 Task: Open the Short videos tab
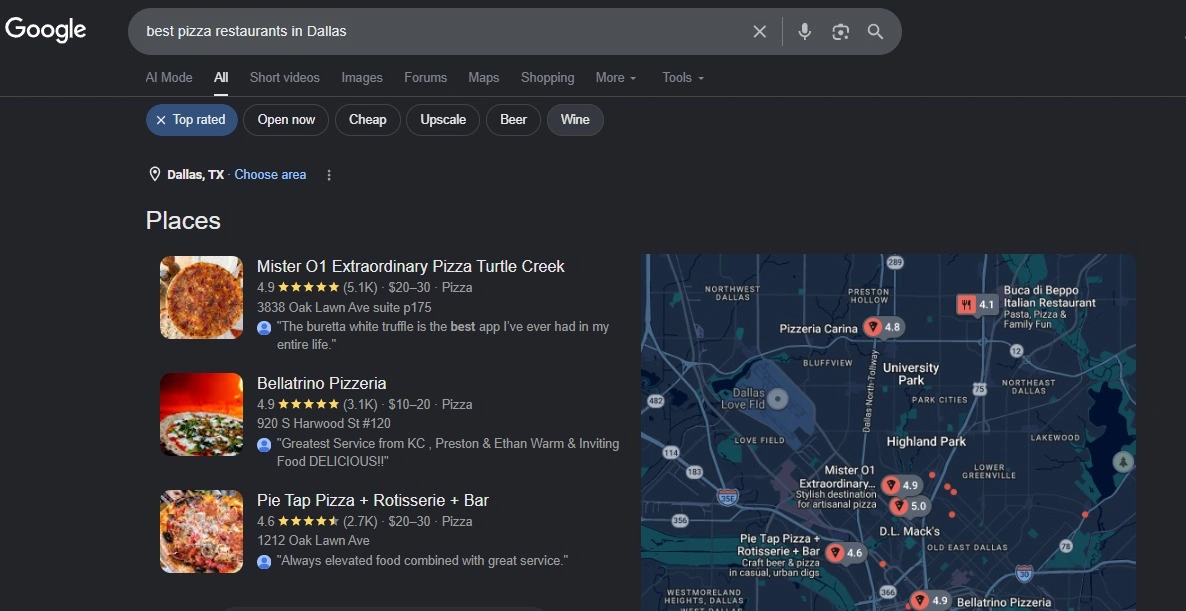284,78
